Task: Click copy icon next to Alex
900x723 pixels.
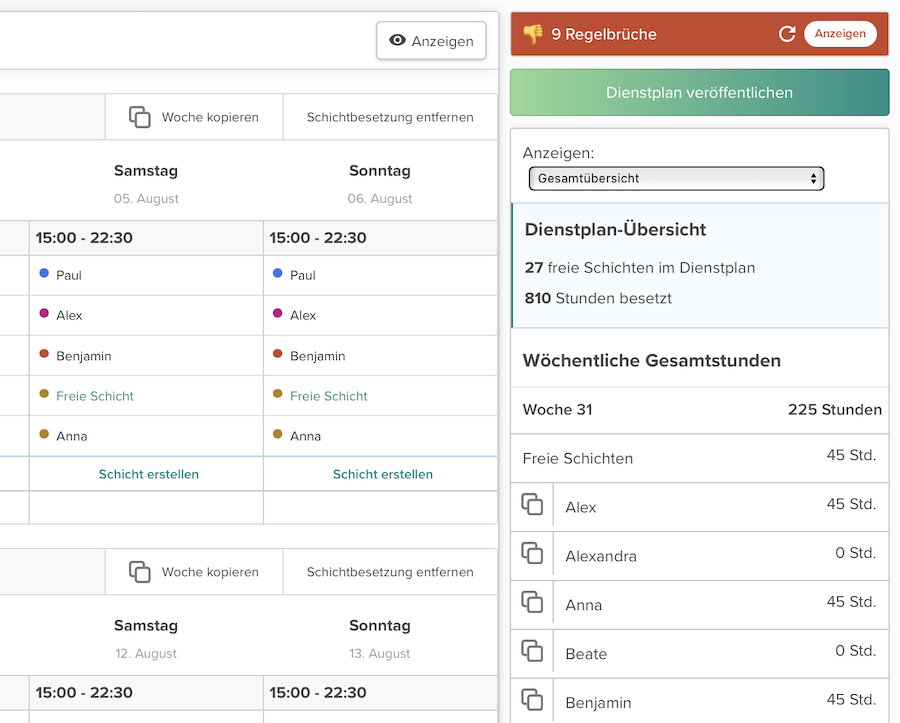Action: click(532, 505)
